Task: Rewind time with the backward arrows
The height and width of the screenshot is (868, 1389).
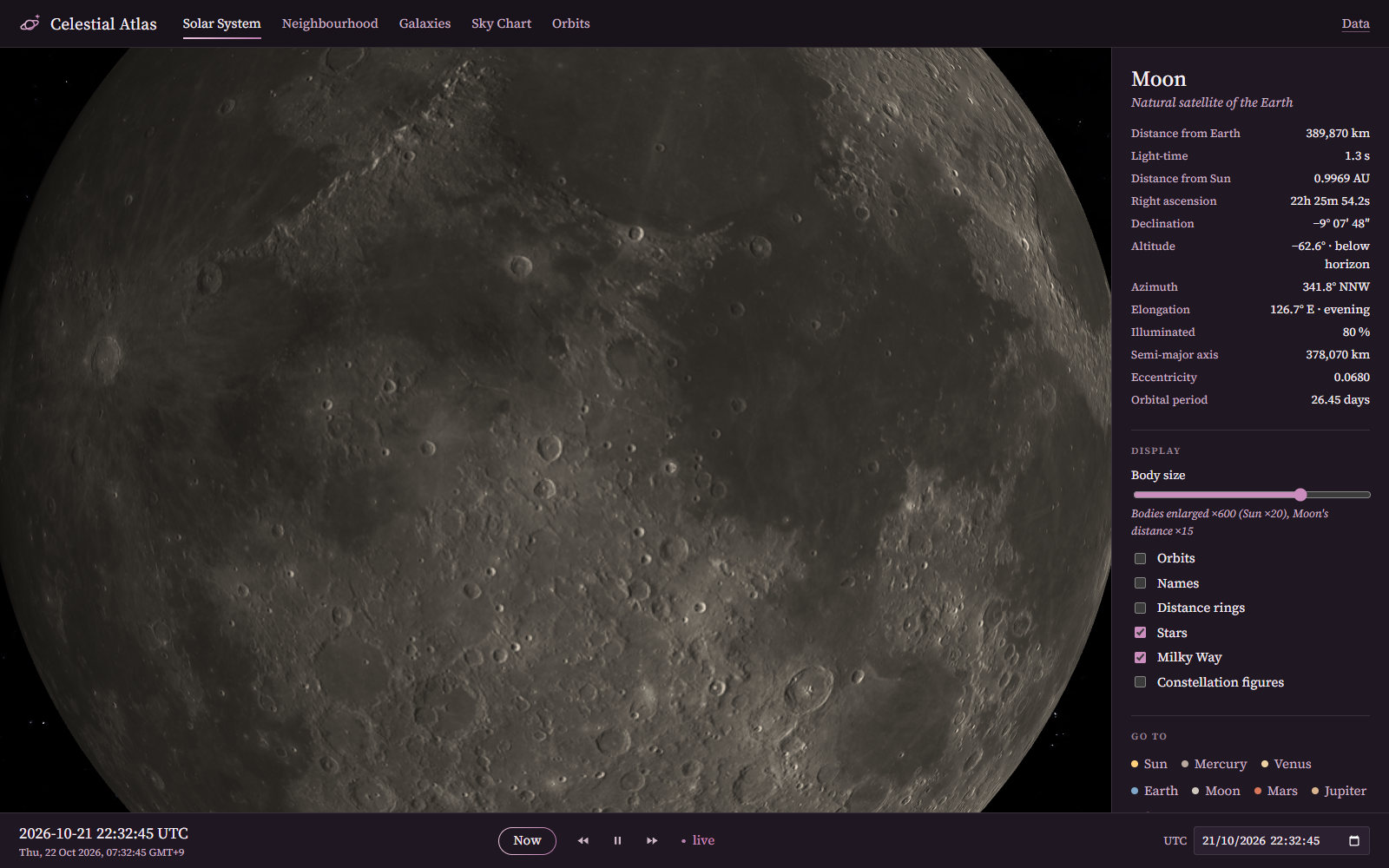Action: 583,840
